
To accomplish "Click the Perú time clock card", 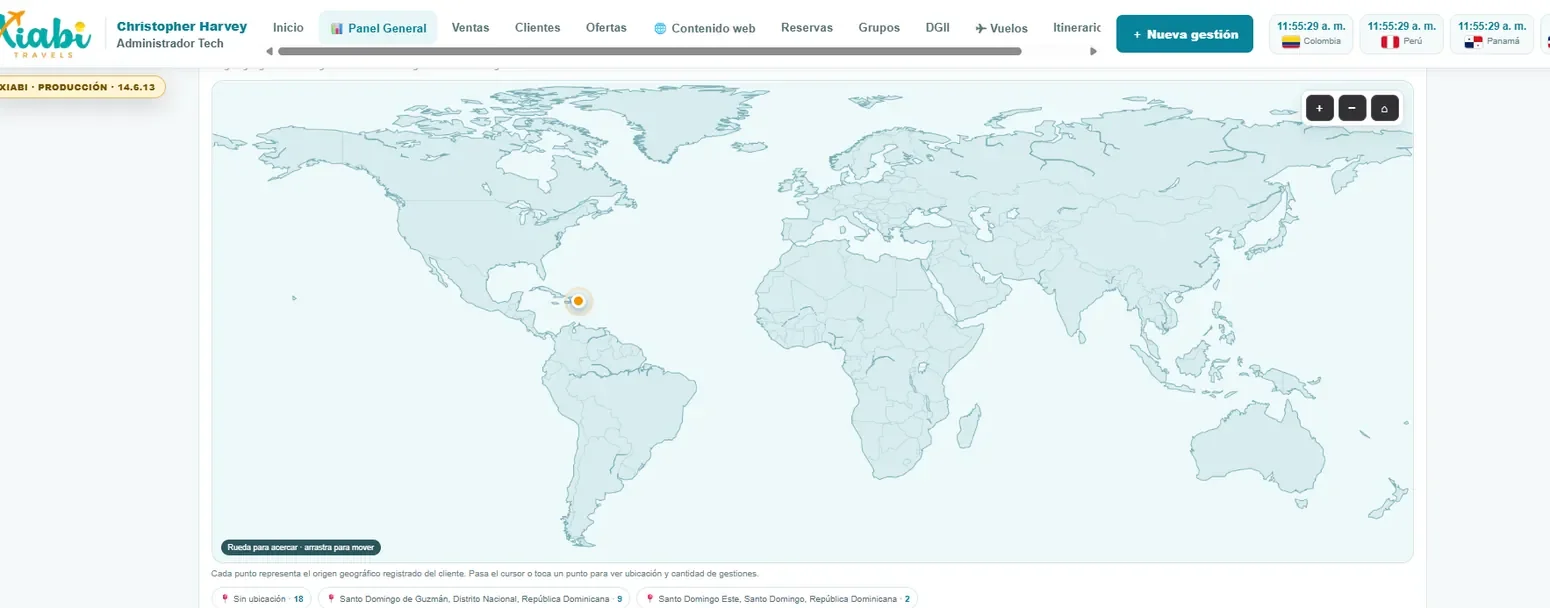I will point(1401,34).
